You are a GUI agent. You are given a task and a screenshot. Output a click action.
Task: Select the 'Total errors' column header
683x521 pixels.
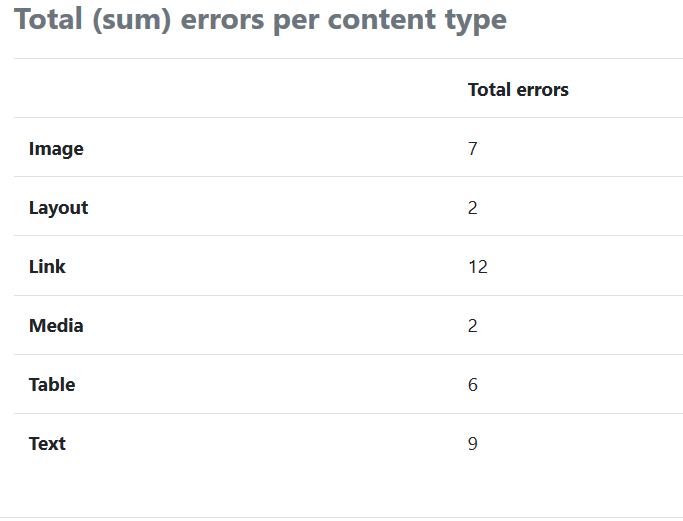point(518,90)
